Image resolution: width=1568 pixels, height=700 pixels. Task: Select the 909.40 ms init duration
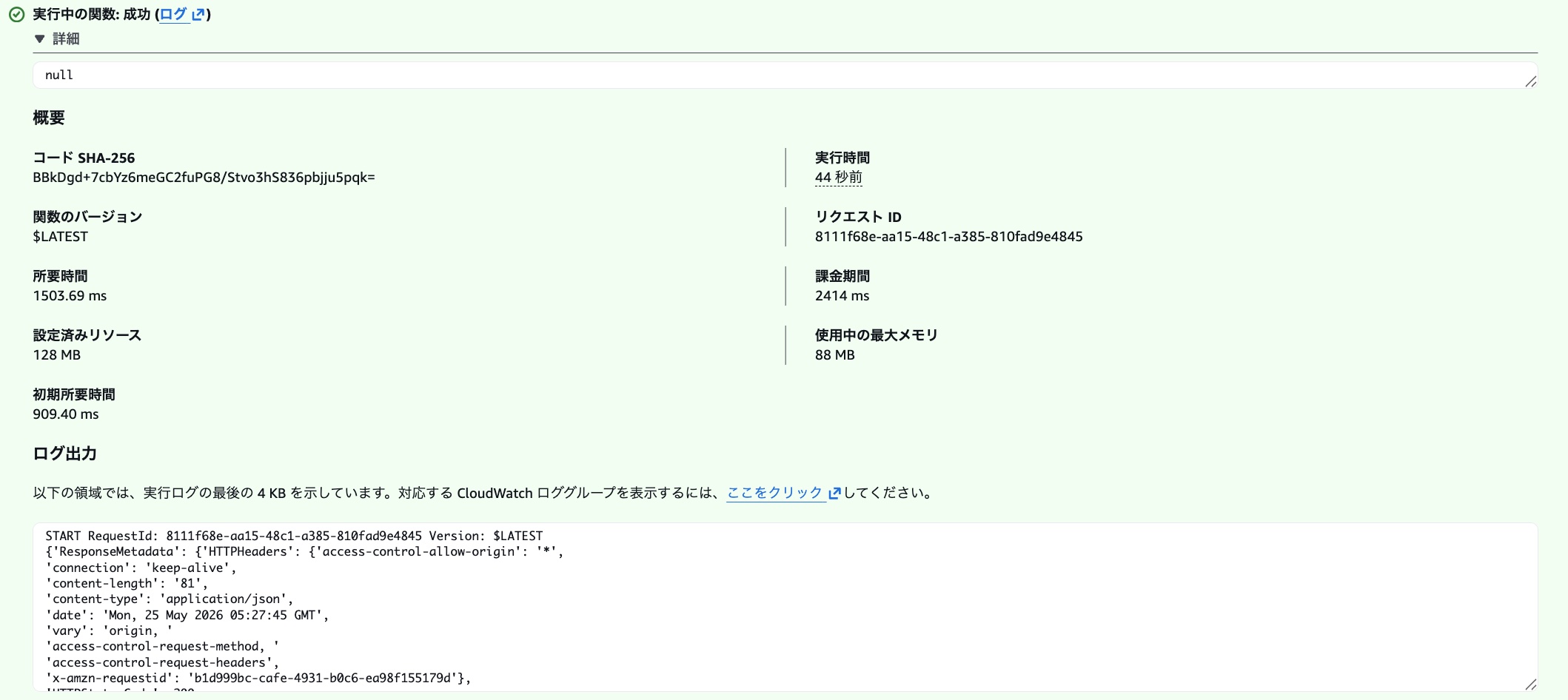[65, 414]
